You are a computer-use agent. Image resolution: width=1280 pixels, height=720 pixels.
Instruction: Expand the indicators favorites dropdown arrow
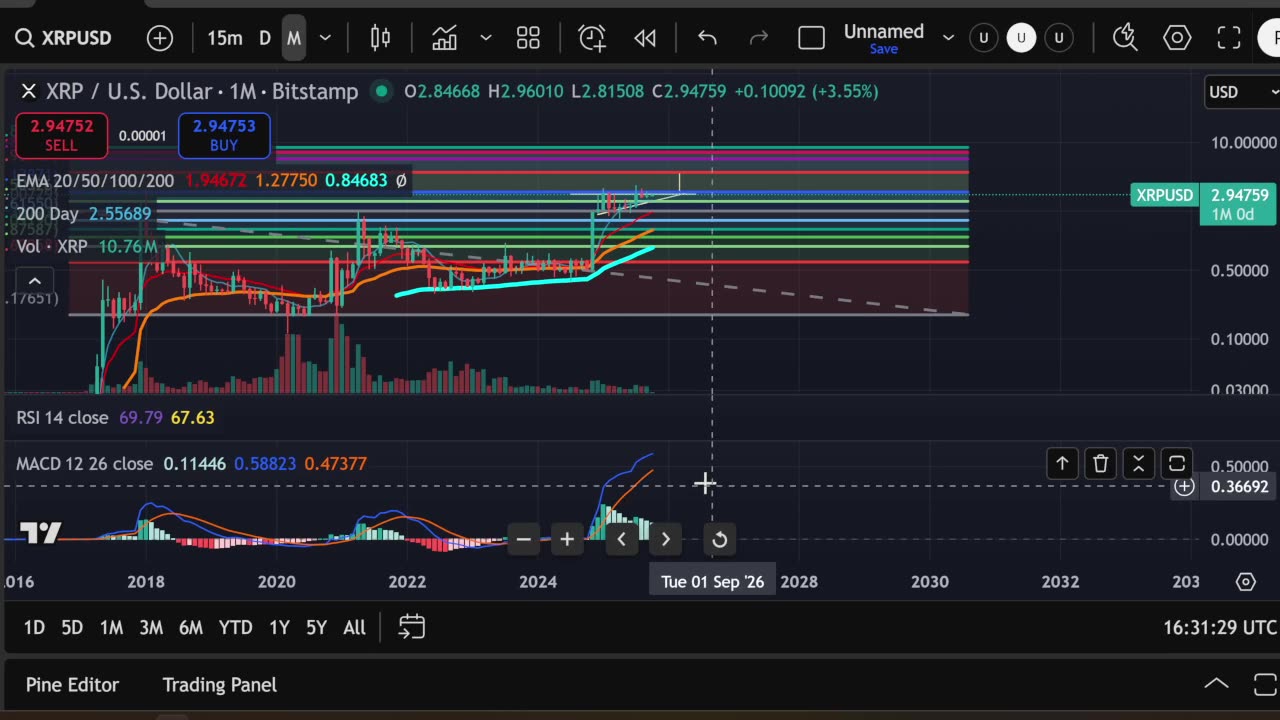pyautogui.click(x=486, y=38)
